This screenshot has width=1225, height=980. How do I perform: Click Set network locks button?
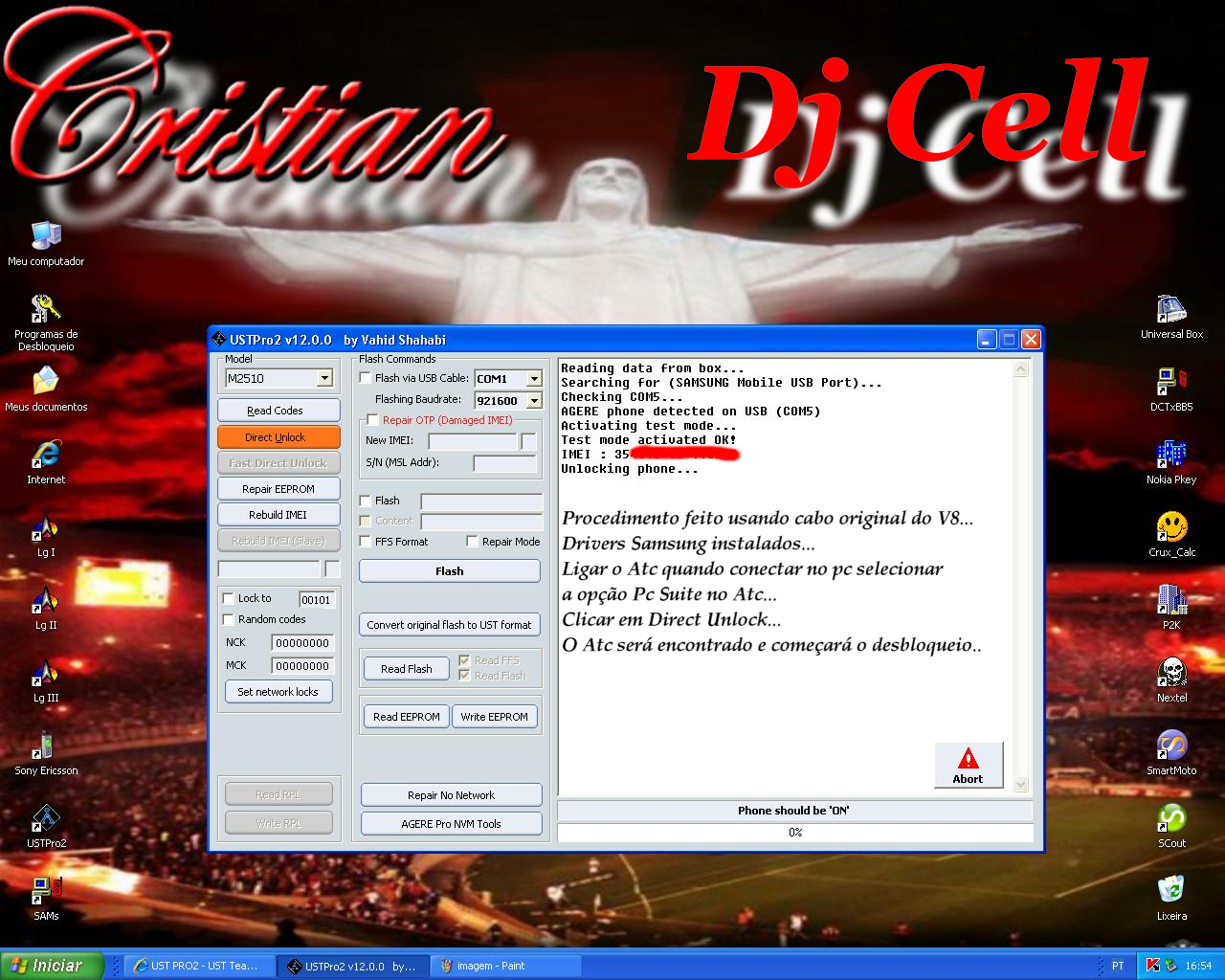pyautogui.click(x=278, y=692)
